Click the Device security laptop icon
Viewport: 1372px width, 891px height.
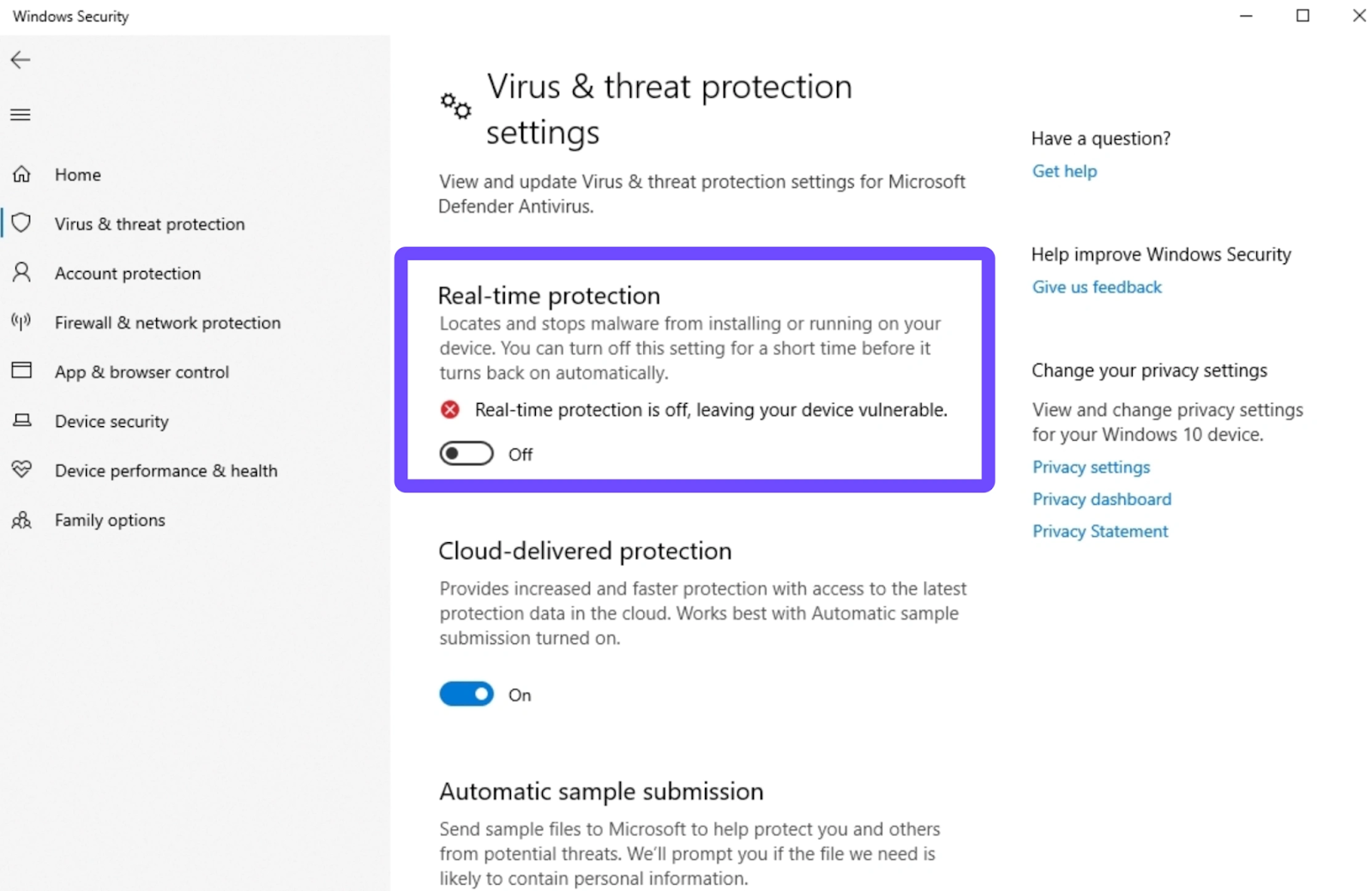click(21, 420)
